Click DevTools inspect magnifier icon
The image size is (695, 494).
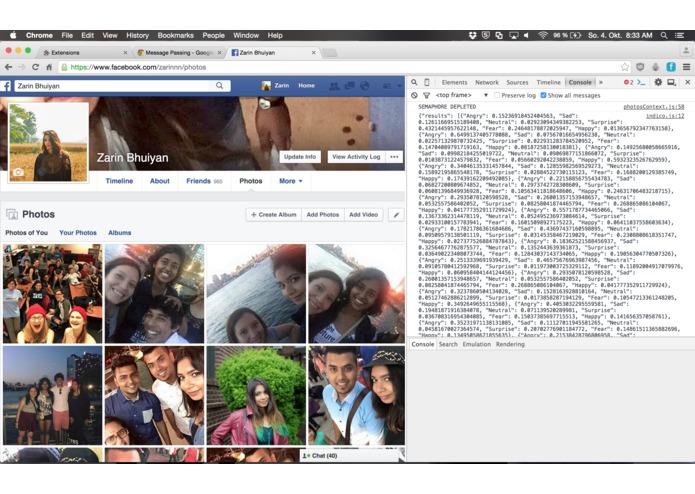(414, 82)
